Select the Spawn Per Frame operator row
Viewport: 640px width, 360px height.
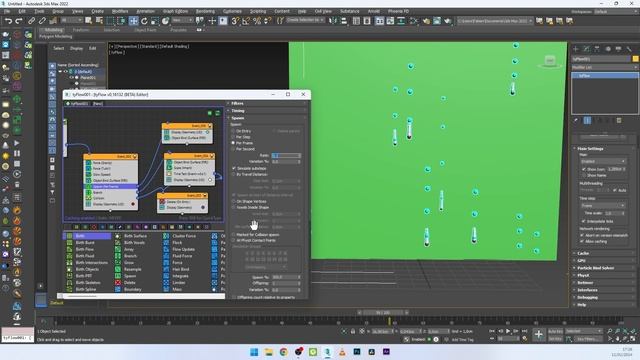pyautogui.click(x=111, y=187)
